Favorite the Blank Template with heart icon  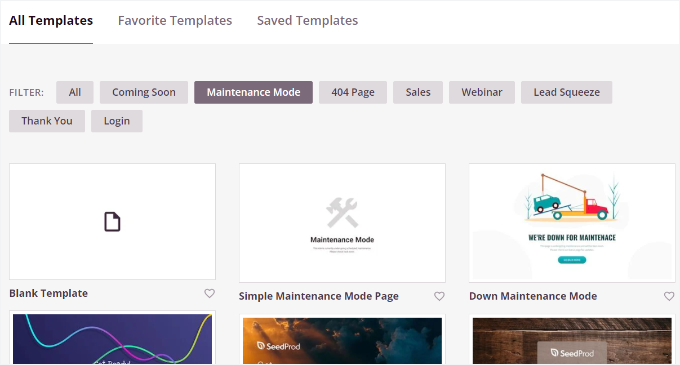click(209, 293)
